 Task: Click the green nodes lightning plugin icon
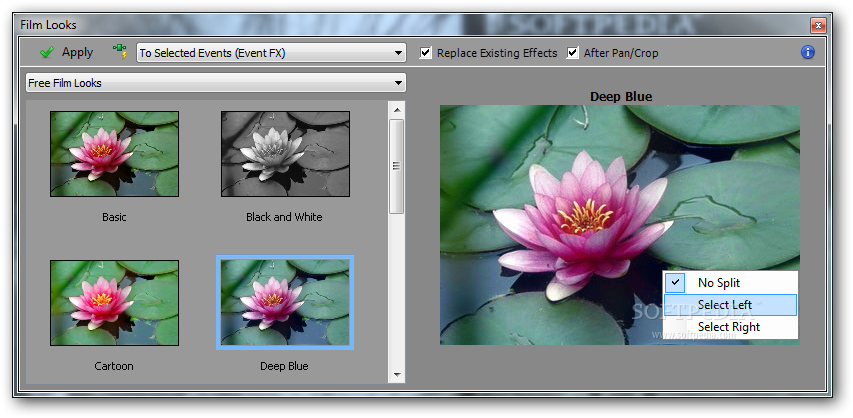[120, 52]
